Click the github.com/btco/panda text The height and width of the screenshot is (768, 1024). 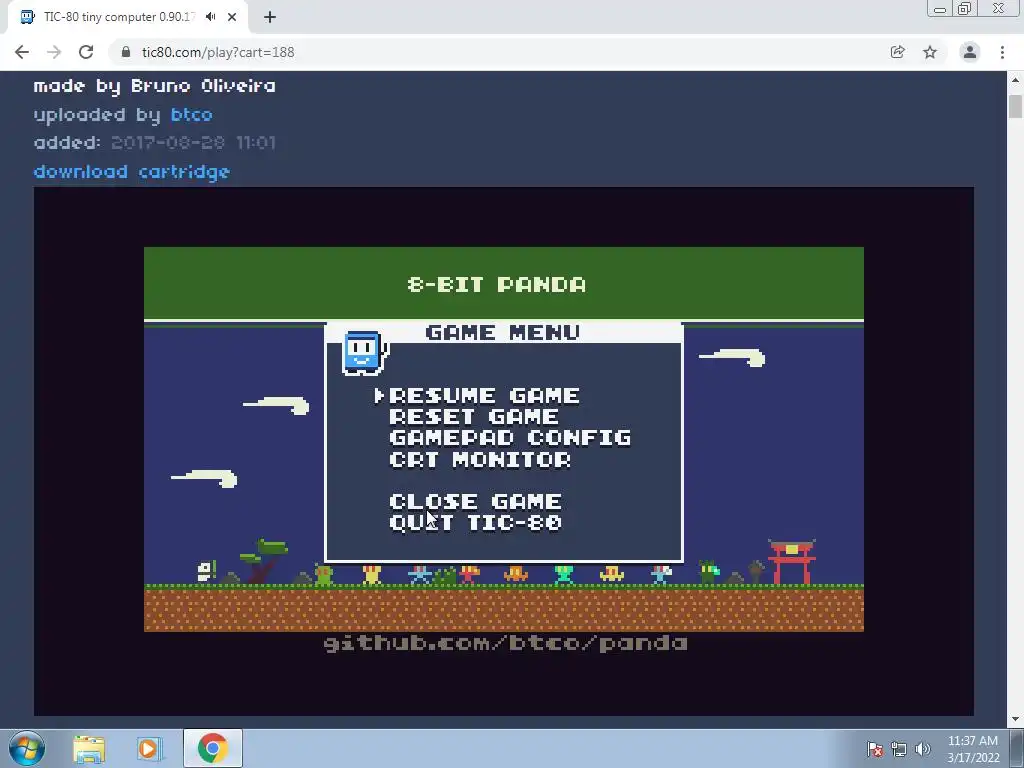click(505, 643)
